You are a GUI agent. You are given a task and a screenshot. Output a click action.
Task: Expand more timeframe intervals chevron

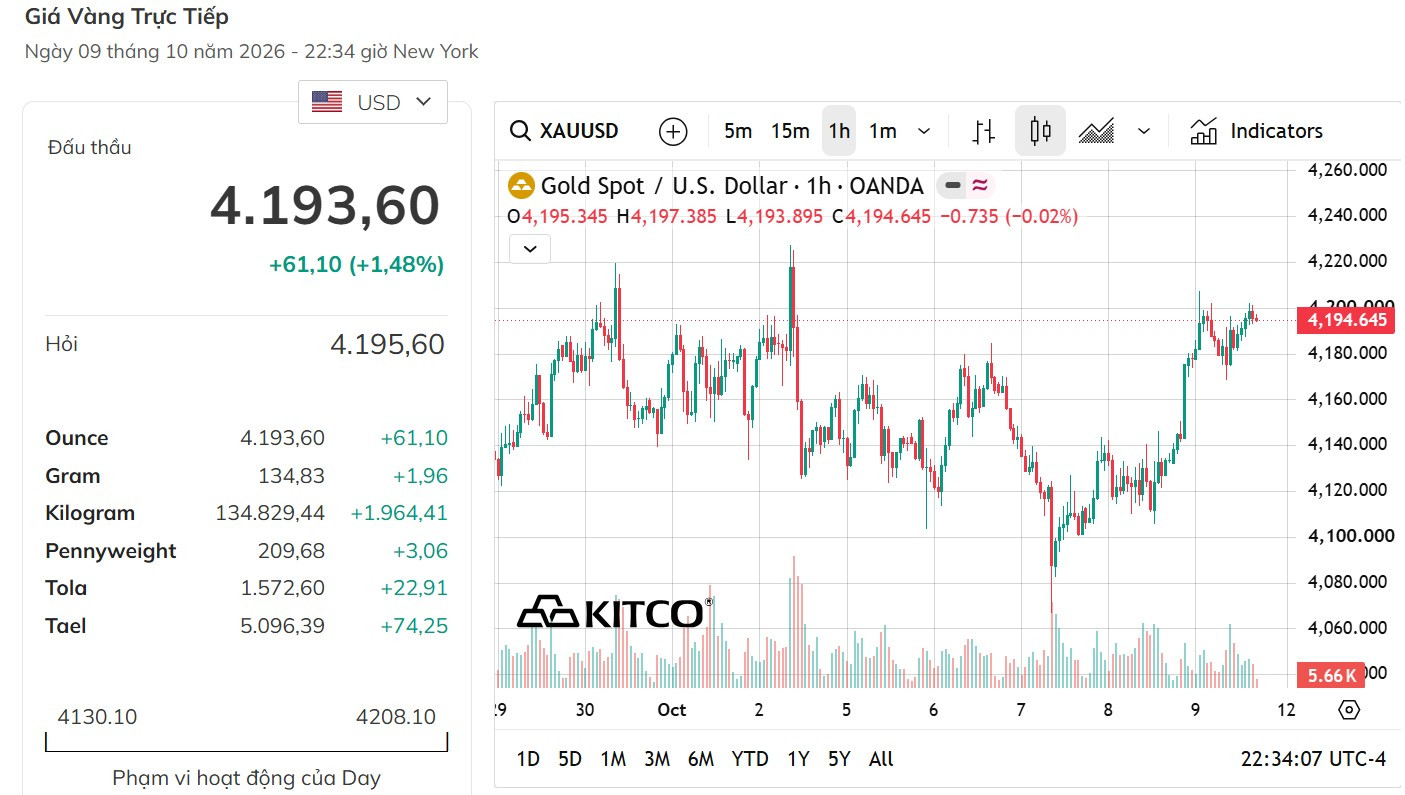pos(924,131)
